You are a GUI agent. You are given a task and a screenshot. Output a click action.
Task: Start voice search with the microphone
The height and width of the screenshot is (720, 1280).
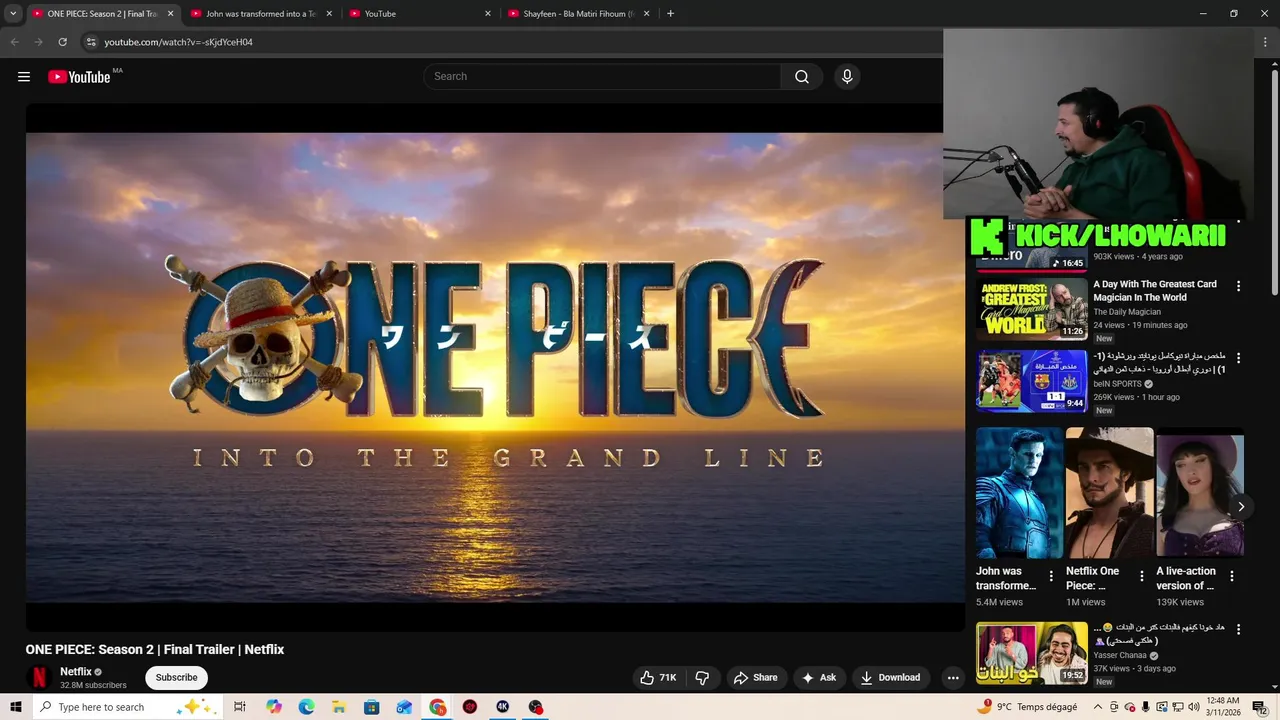point(847,77)
